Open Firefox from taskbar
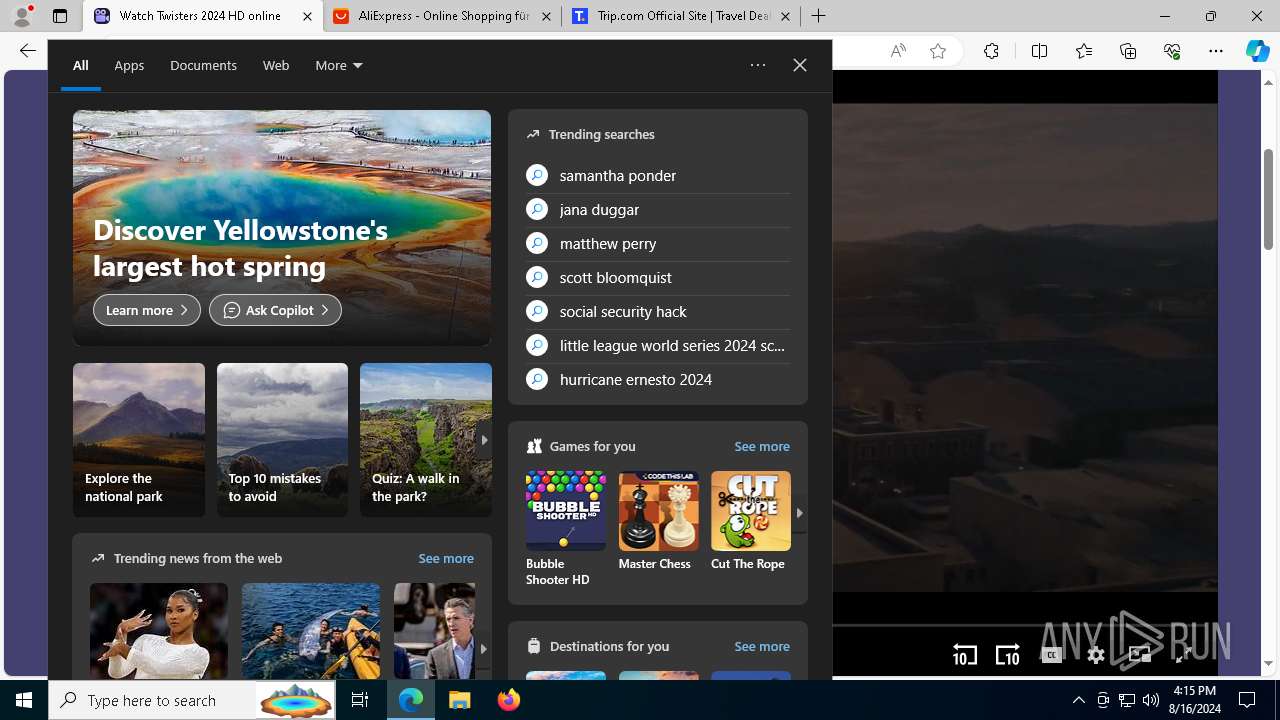1280x720 pixels. pyautogui.click(x=508, y=700)
